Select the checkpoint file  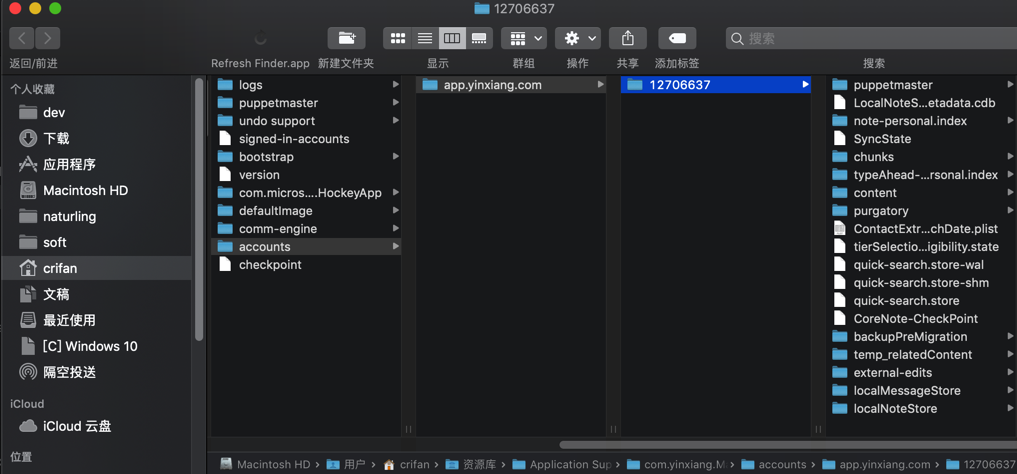(x=306, y=265)
